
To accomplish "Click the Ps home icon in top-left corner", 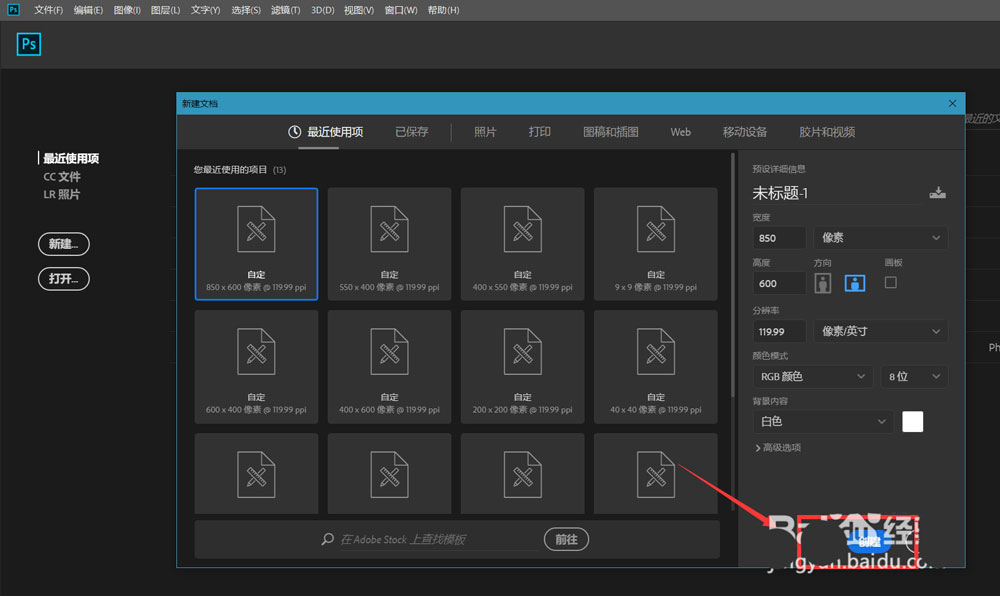I will pyautogui.click(x=28, y=44).
